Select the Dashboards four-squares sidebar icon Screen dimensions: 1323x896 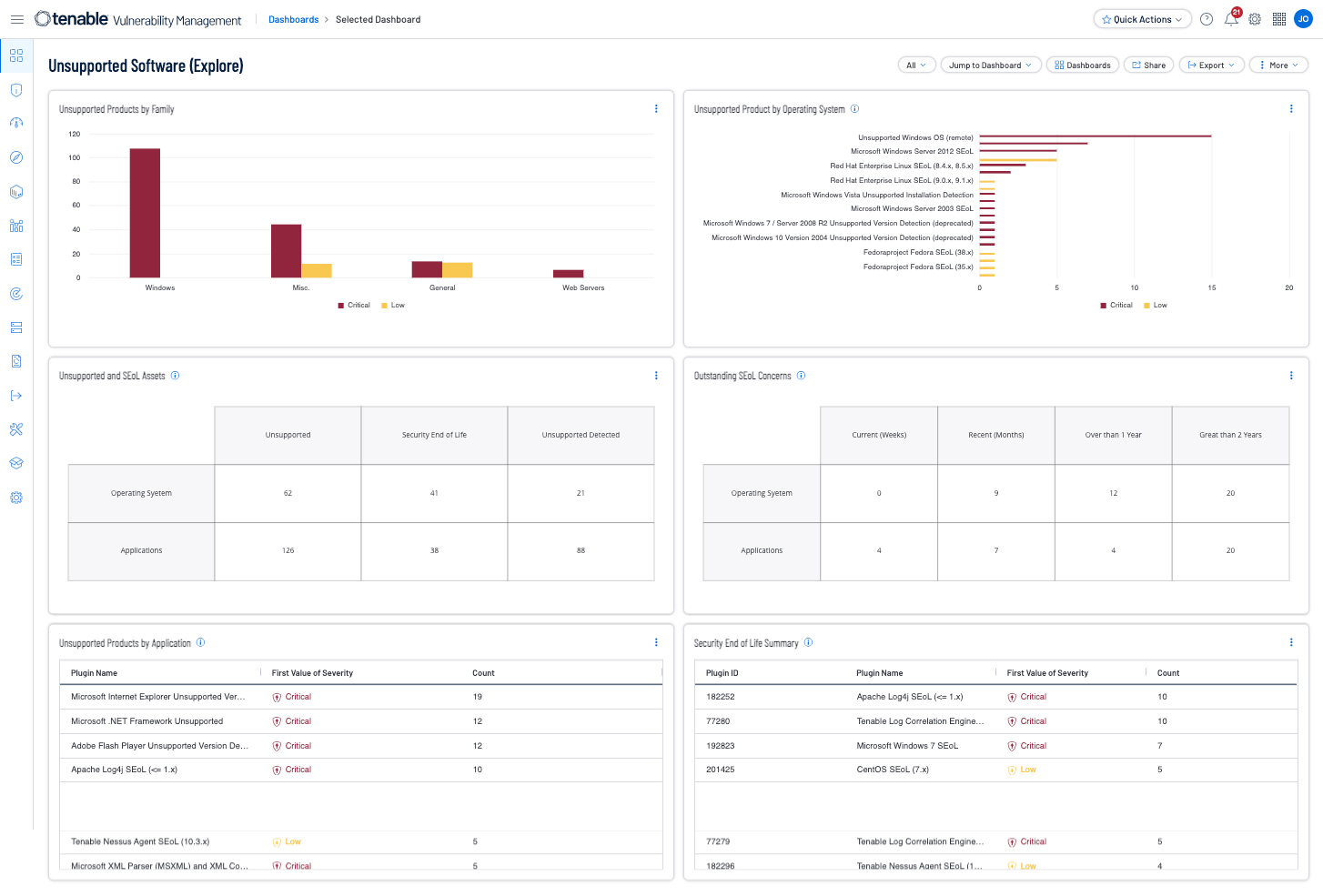tap(16, 55)
